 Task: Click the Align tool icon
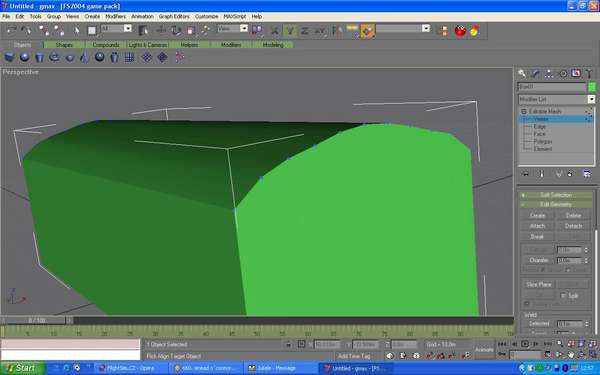pos(352,30)
